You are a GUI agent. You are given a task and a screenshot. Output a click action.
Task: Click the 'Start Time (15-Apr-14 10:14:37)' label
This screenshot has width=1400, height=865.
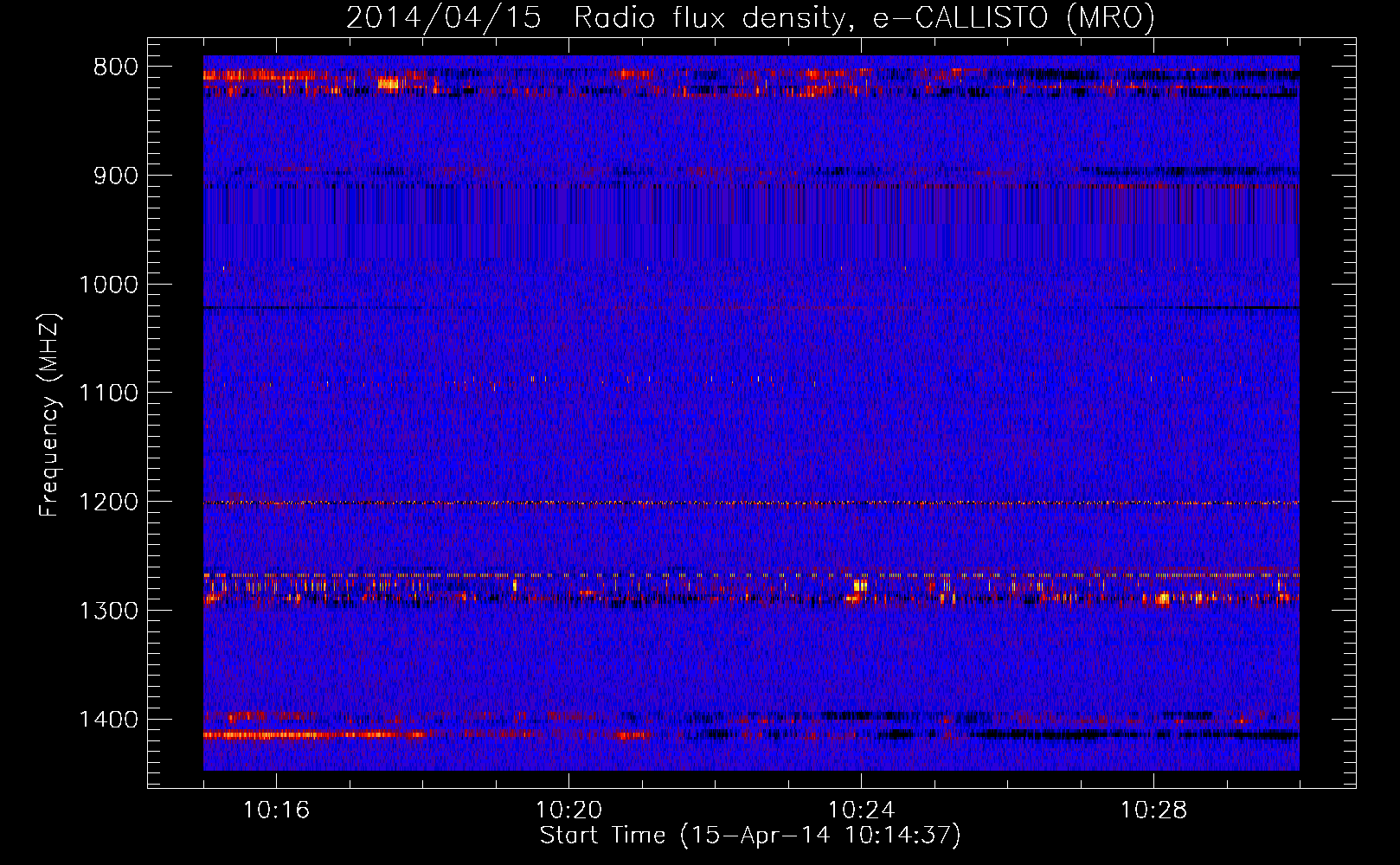point(750,836)
